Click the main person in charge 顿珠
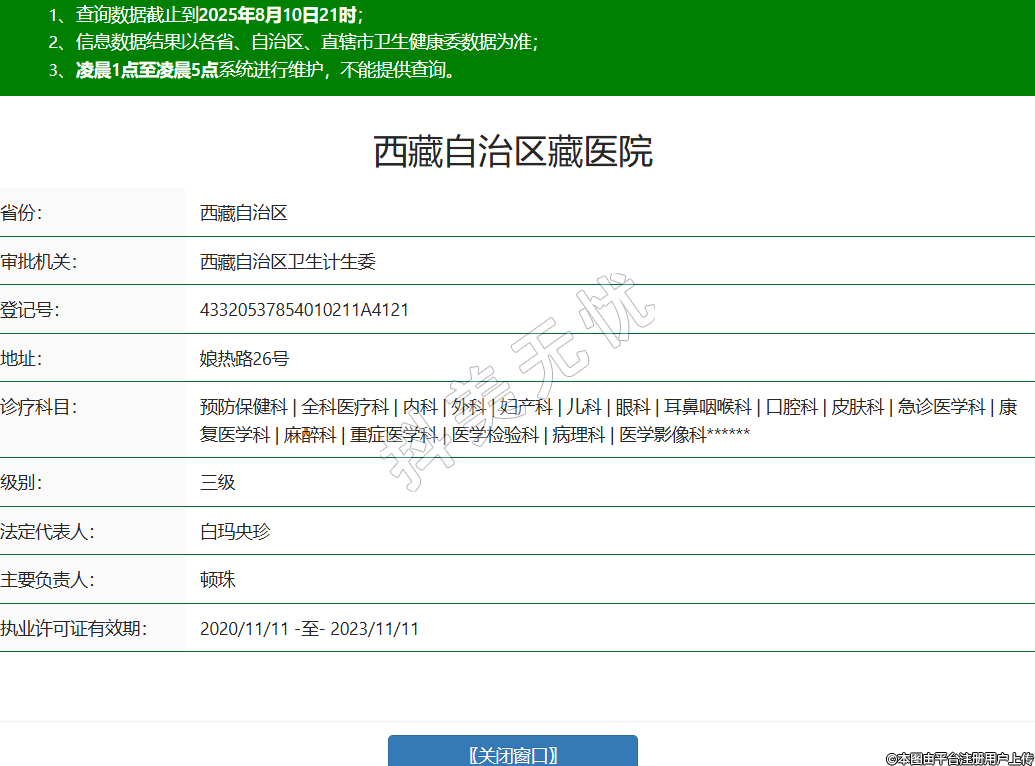1035x766 pixels. coord(218,580)
